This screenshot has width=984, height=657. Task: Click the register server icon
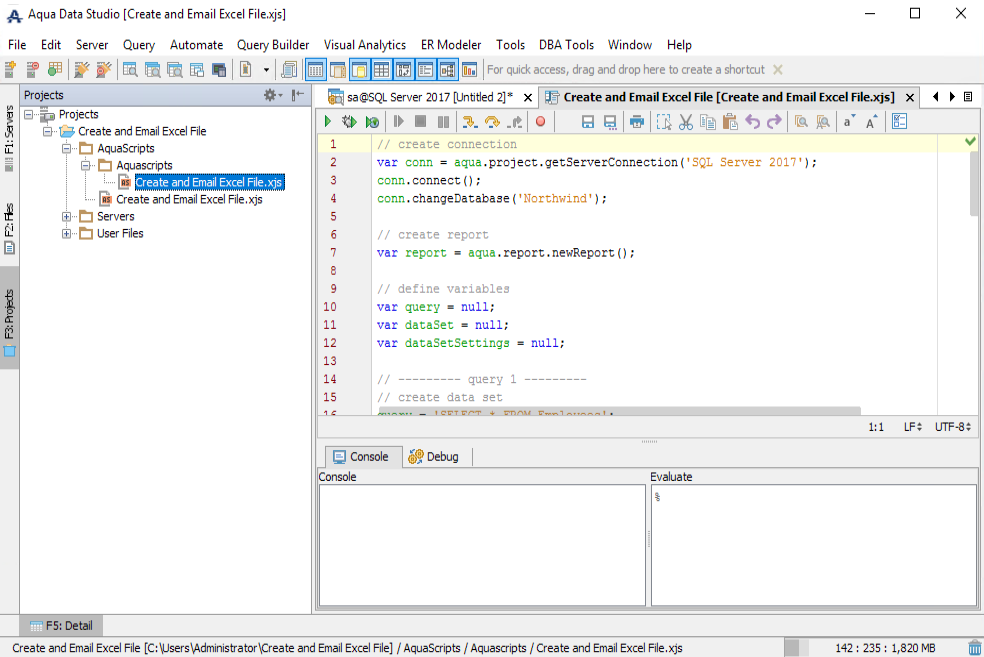pyautogui.click(x=10, y=70)
